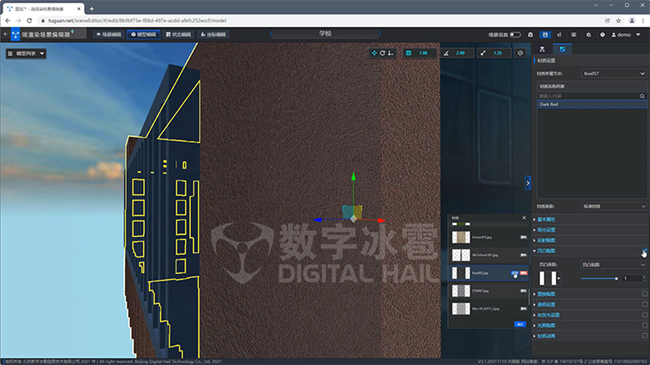Screen dimensions: 650x365
Task: Open the Box057 node dropdown
Action: coord(614,73)
